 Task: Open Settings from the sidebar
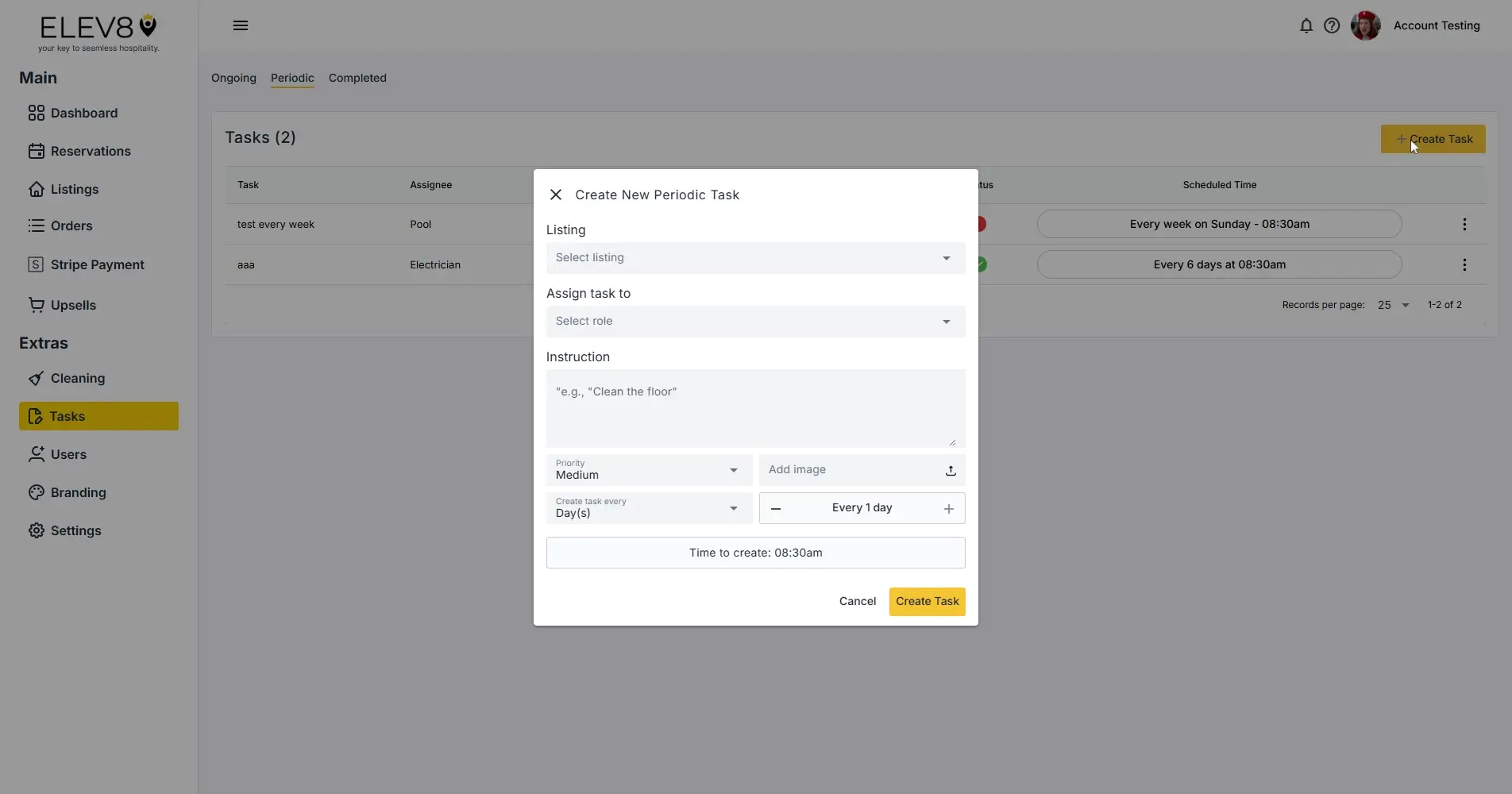pyautogui.click(x=74, y=530)
